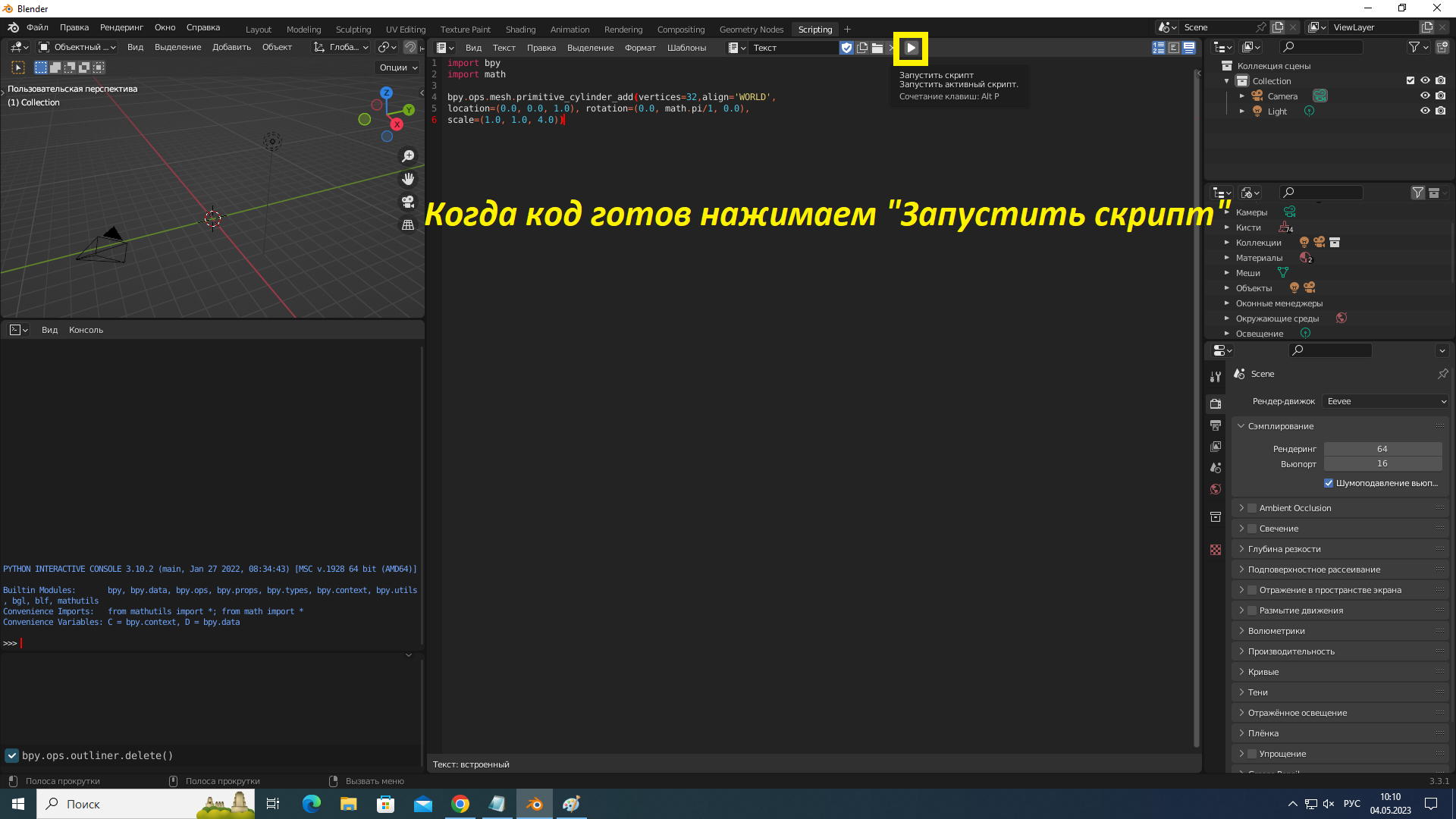1456x819 pixels.
Task: Hide Light in viewport with eye icon
Action: [x=1425, y=111]
